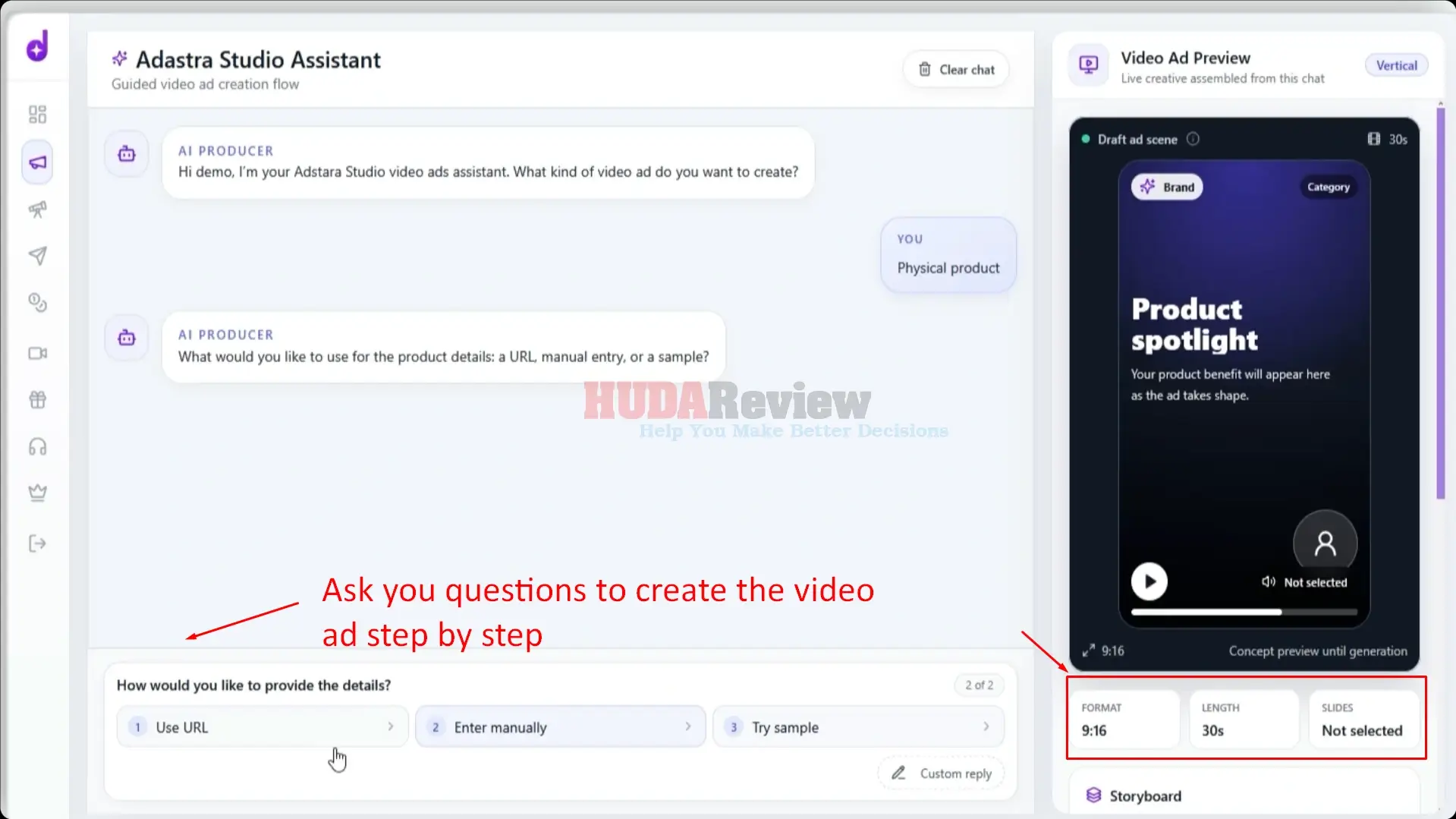Play the video ad preview
The image size is (1456, 819).
pos(1149,581)
